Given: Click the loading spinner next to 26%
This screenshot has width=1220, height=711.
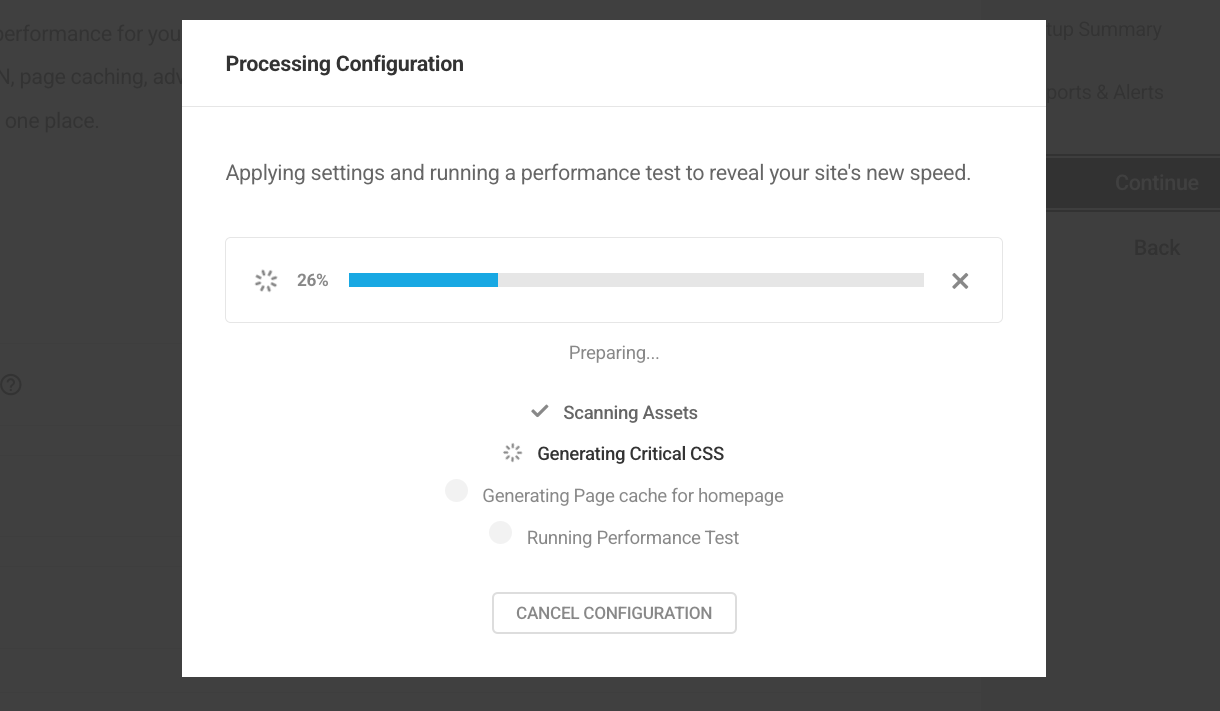Looking at the screenshot, I should 266,281.
